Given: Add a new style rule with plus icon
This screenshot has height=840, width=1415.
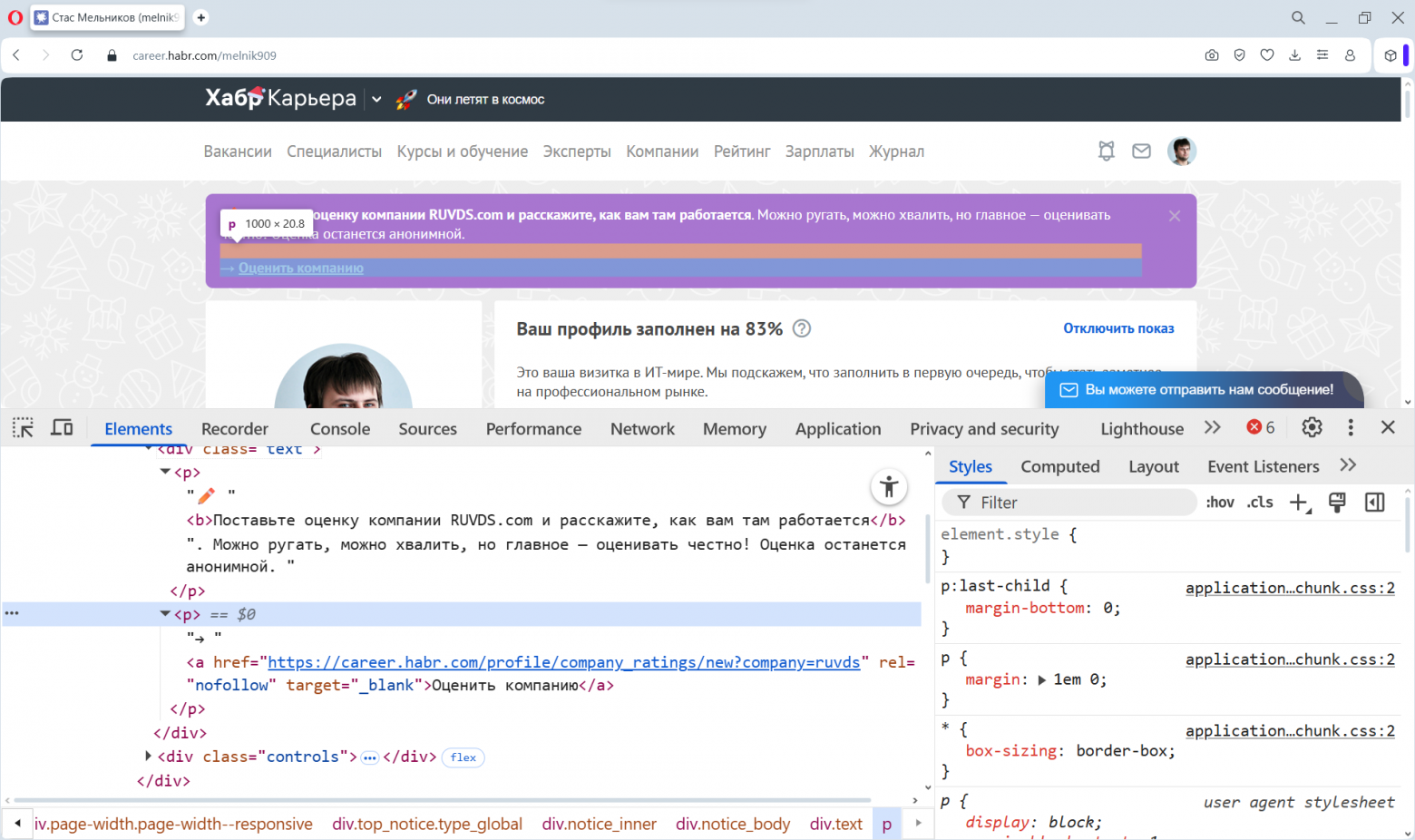Looking at the screenshot, I should click(1300, 503).
